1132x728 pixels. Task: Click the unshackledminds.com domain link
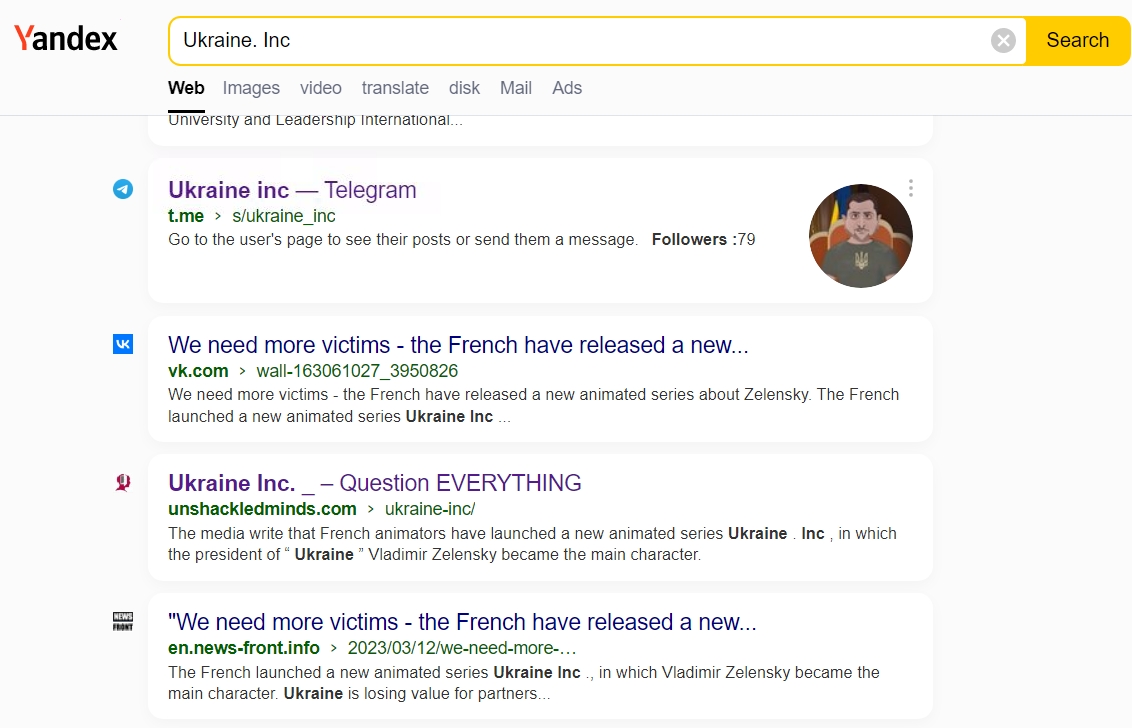click(x=262, y=509)
